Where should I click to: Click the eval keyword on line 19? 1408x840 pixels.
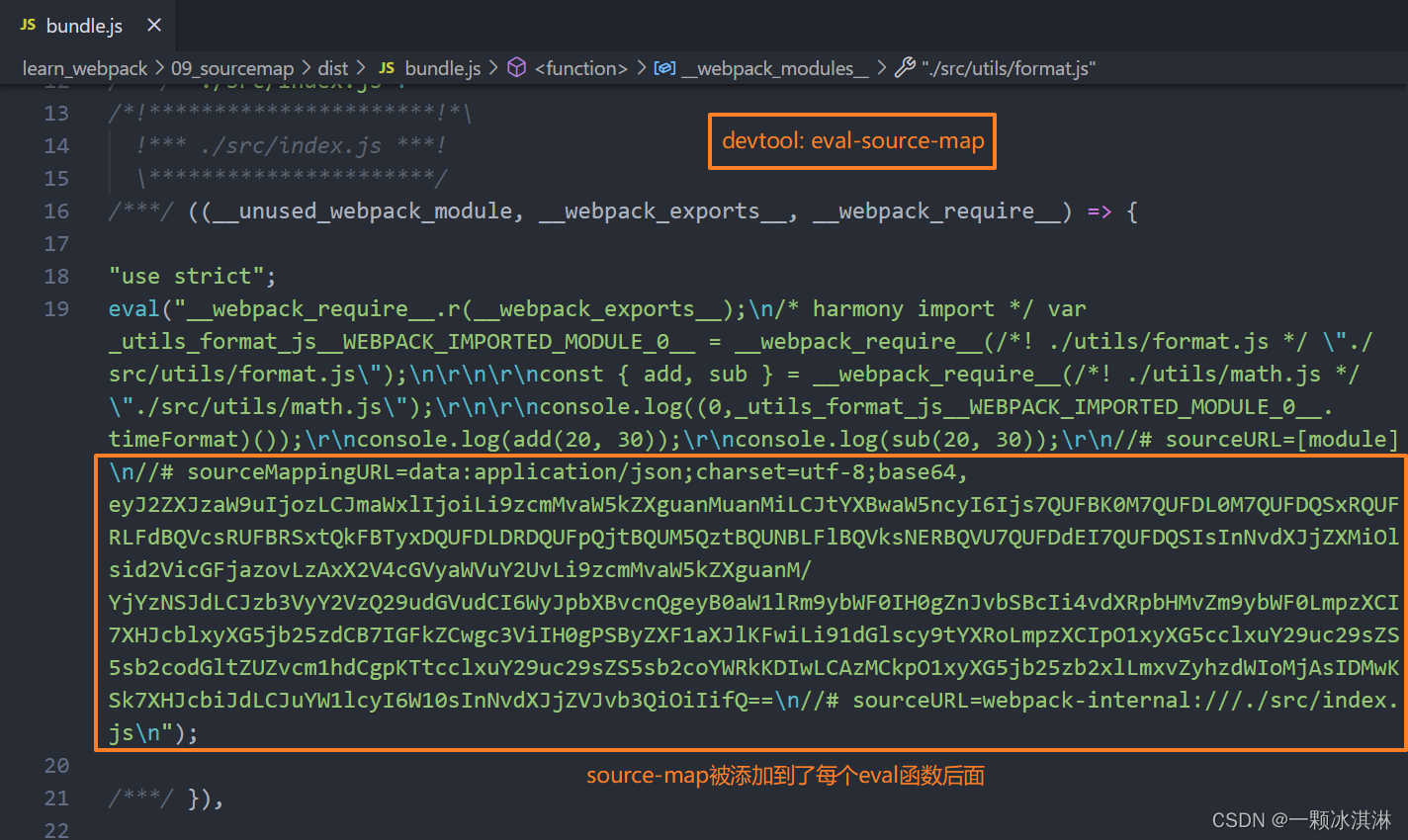point(134,308)
